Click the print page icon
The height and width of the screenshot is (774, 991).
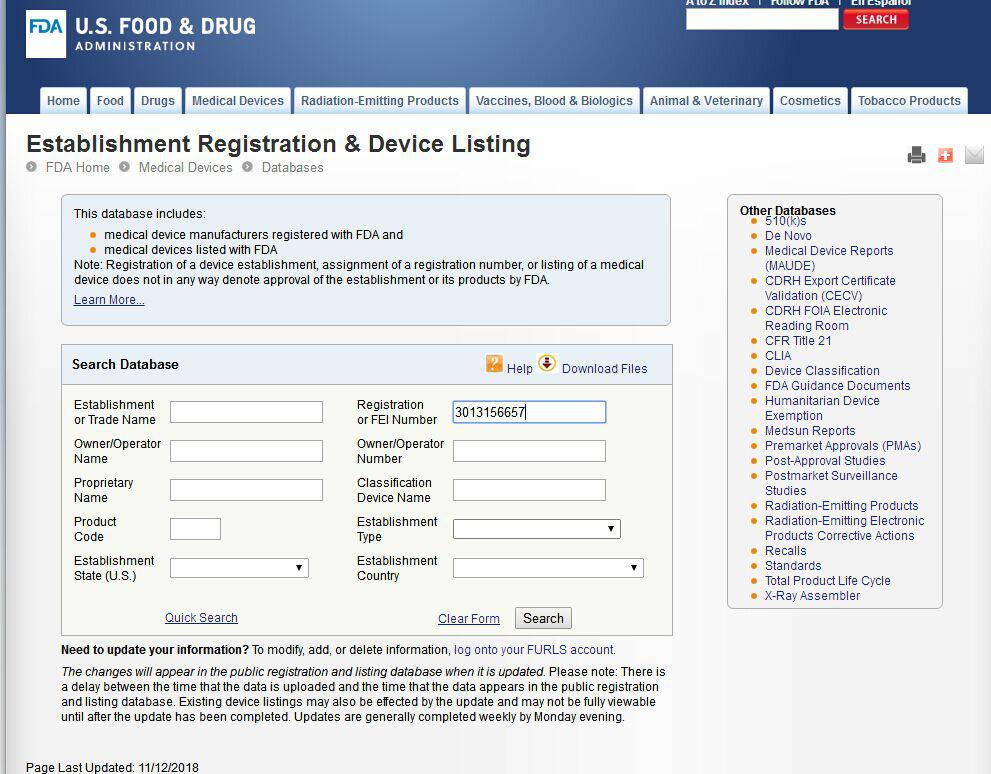pyautogui.click(x=916, y=155)
